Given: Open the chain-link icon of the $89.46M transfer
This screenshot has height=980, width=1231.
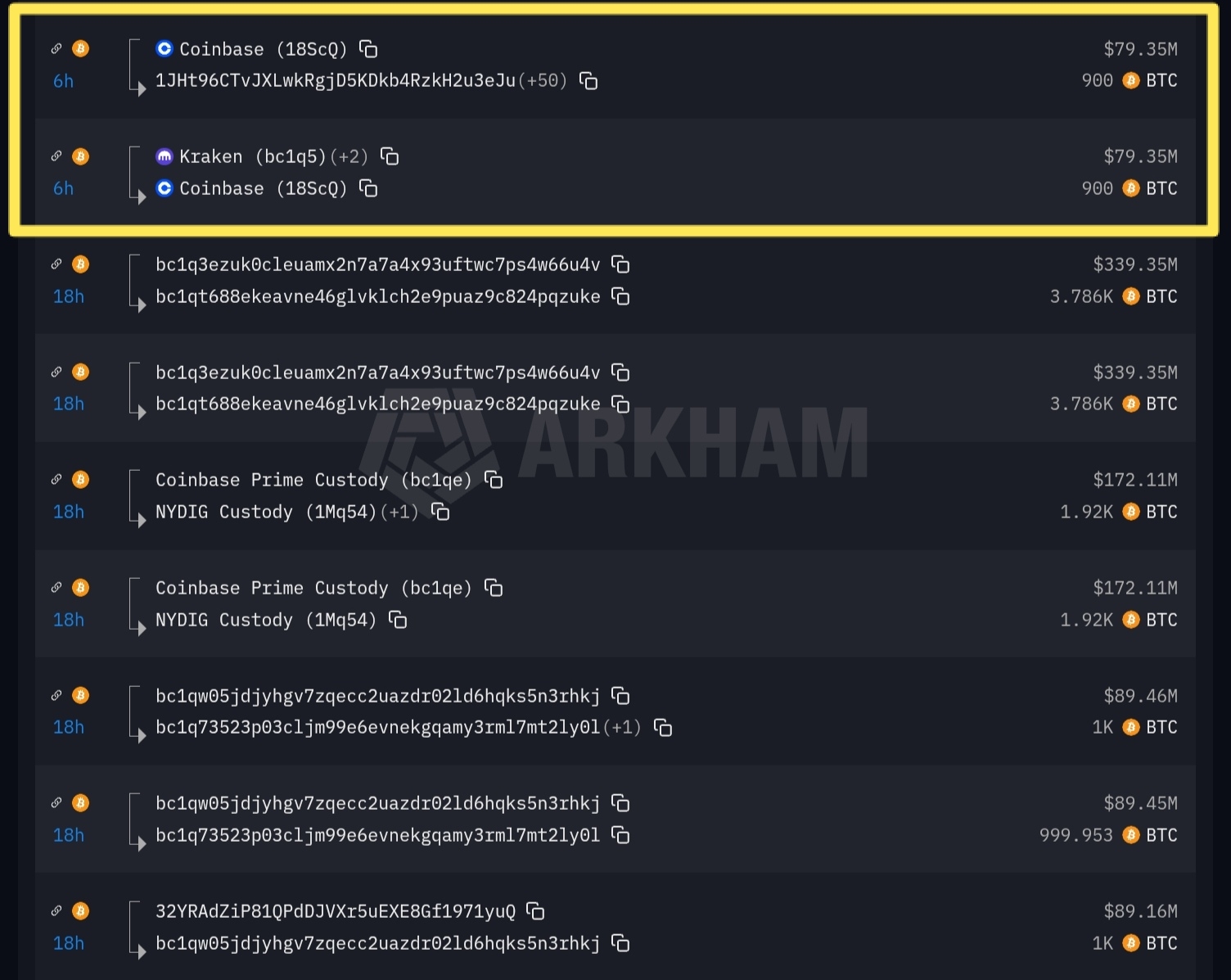Looking at the screenshot, I should click(x=56, y=695).
